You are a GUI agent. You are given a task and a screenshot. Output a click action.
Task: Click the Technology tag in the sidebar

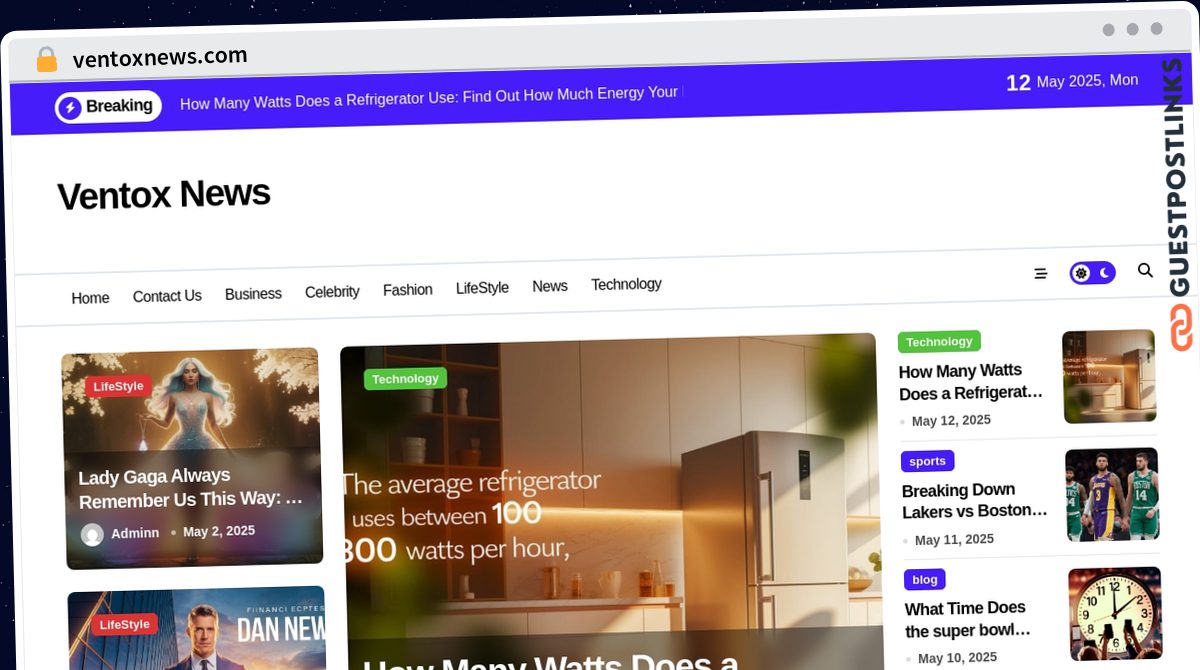[x=939, y=342]
